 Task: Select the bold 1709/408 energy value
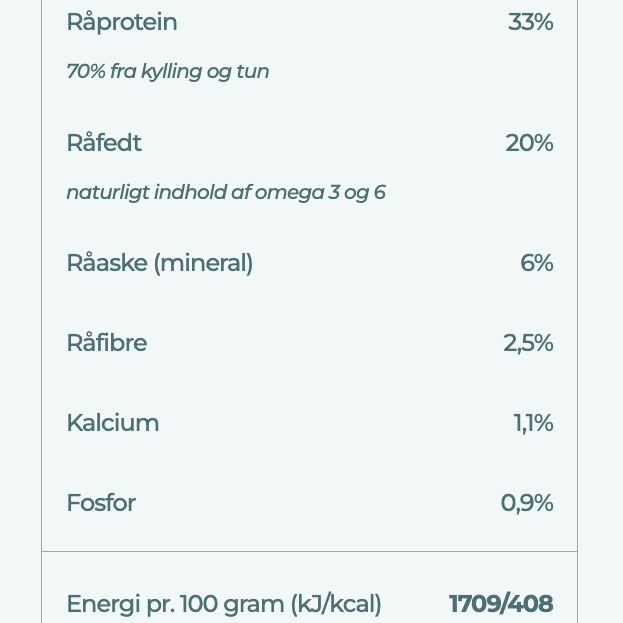tap(500, 604)
